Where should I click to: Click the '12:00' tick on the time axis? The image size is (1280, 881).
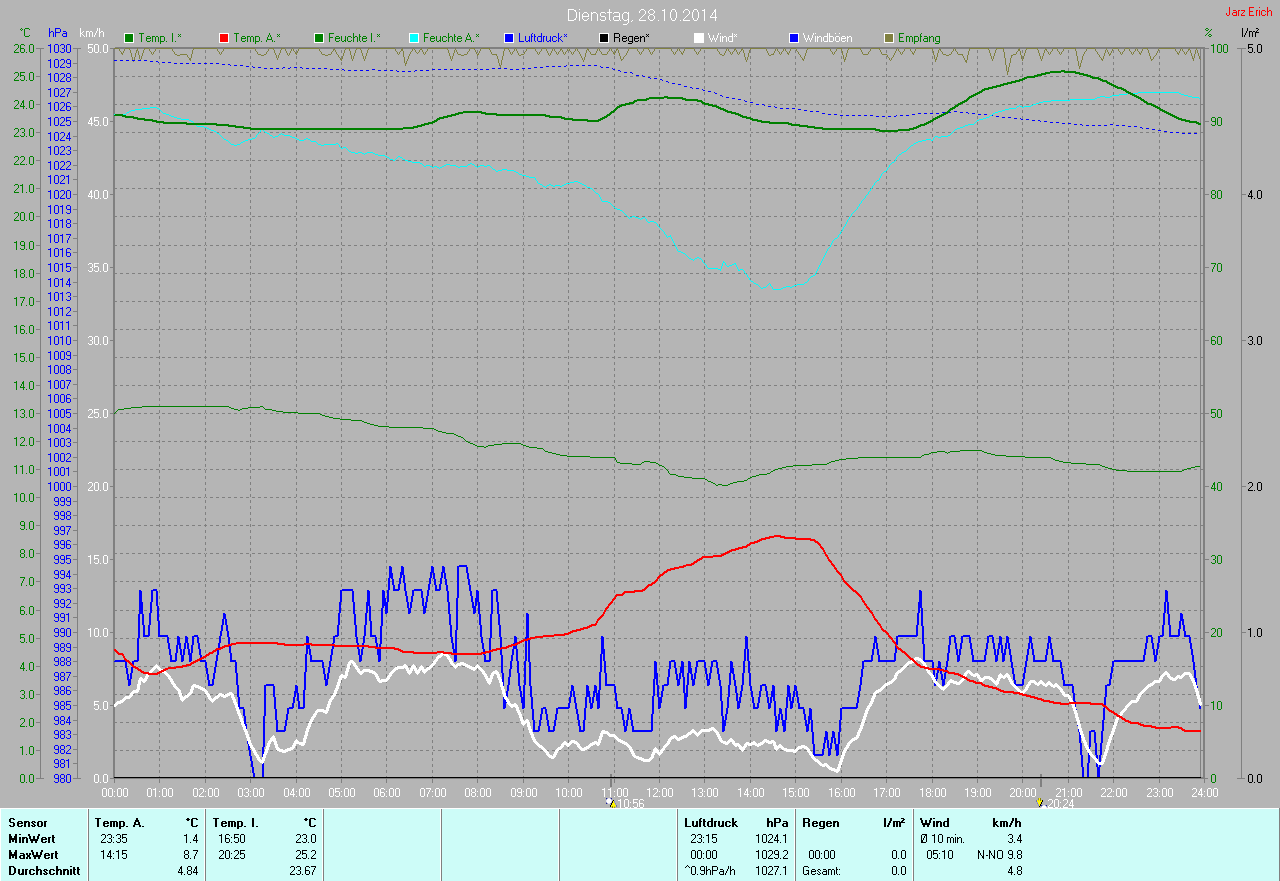coord(660,793)
